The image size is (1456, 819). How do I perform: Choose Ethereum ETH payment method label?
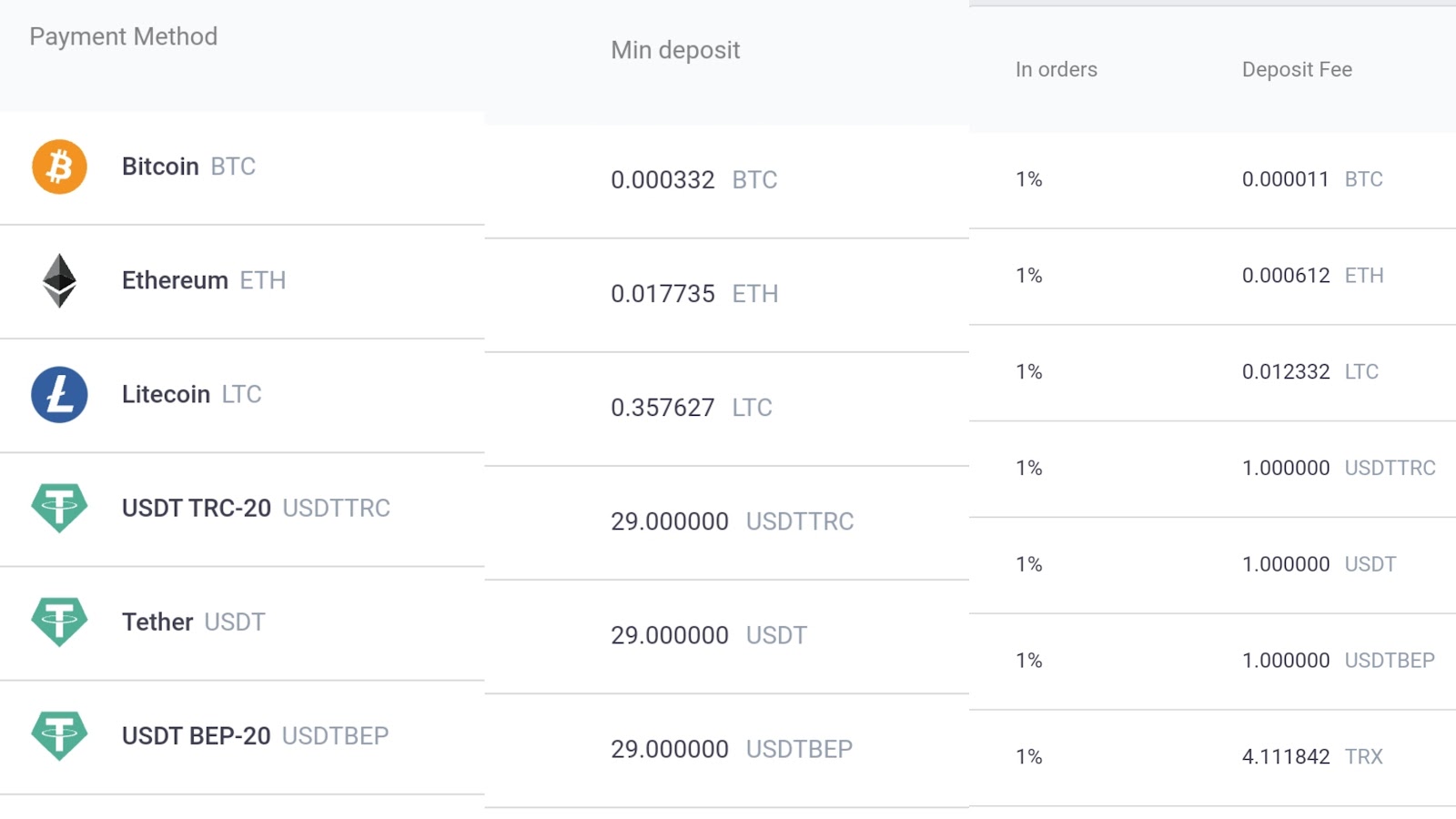[x=204, y=280]
